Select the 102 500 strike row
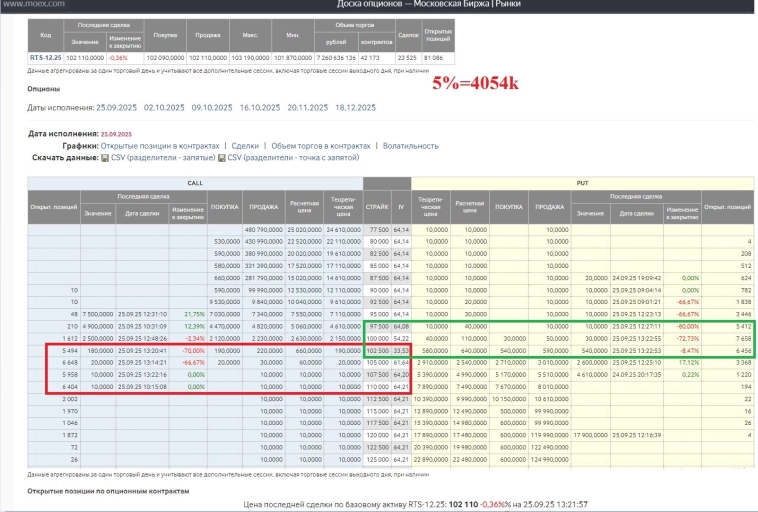 377,351
